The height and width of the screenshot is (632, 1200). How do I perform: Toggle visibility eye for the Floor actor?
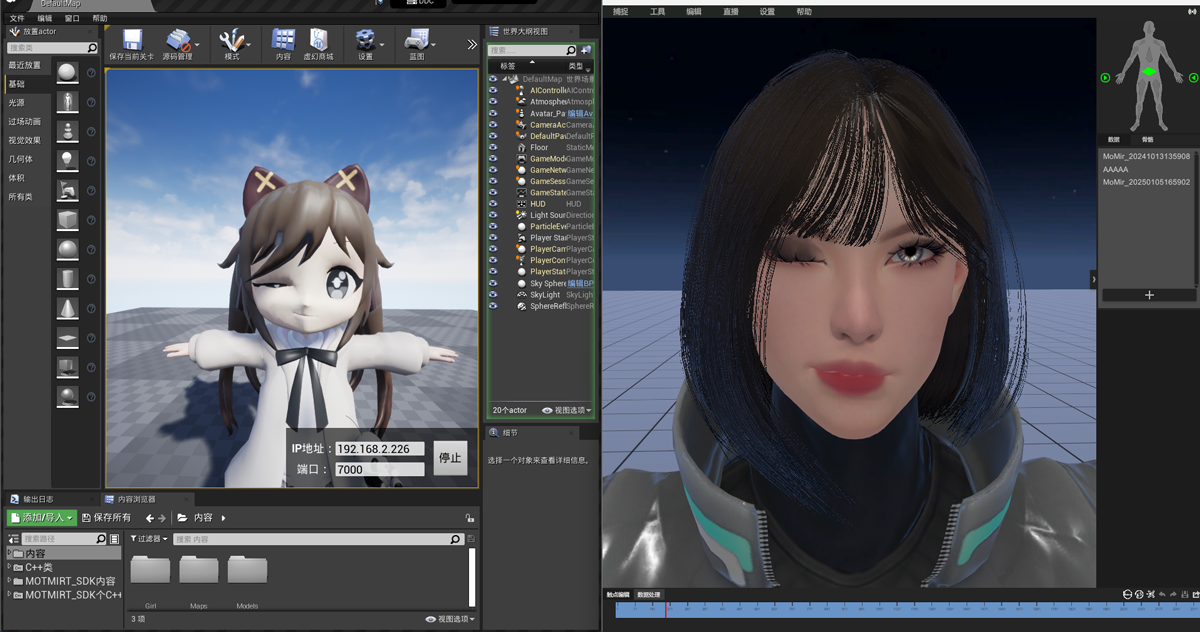pos(493,147)
